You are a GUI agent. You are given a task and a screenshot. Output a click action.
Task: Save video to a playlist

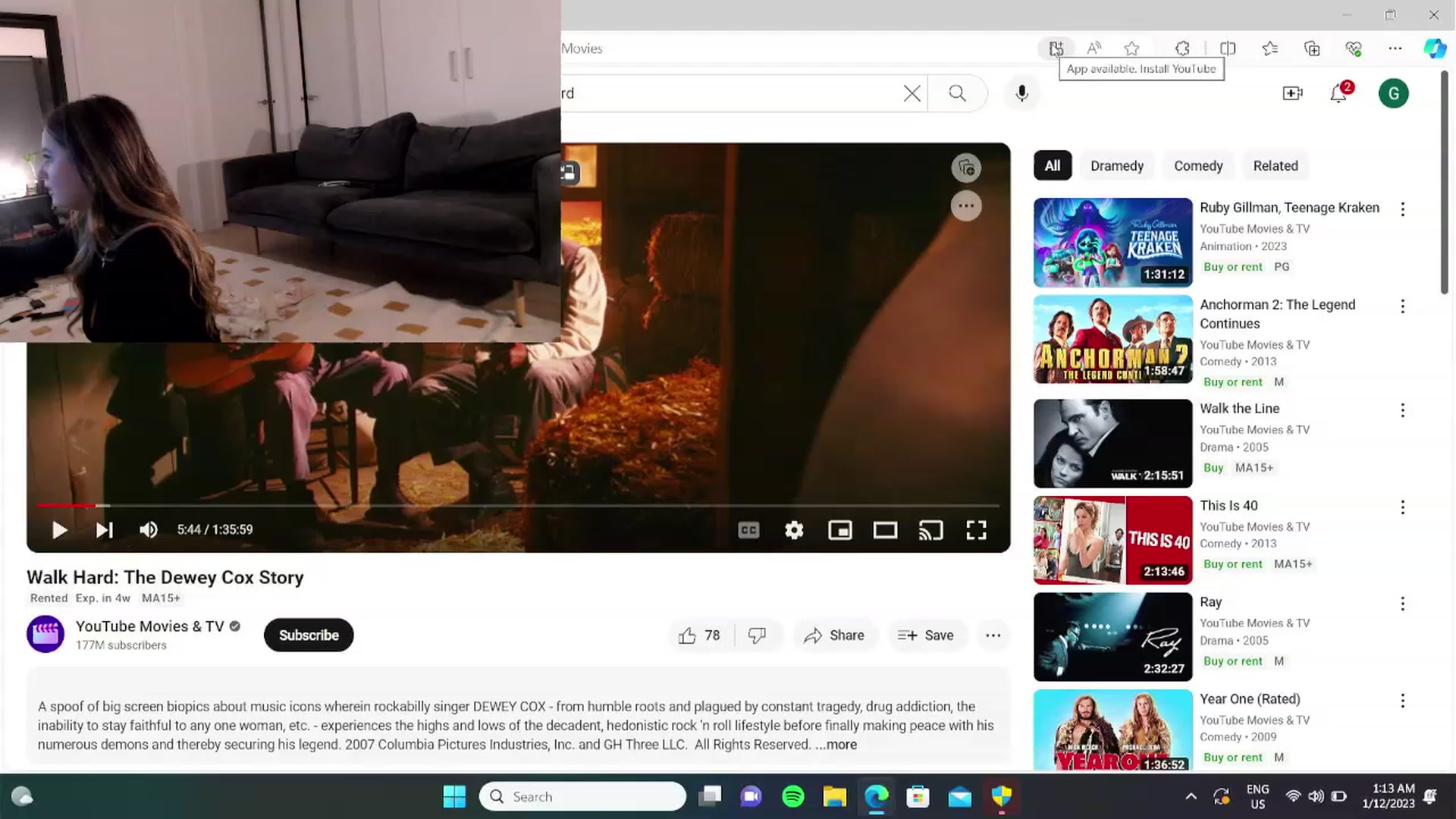[926, 635]
